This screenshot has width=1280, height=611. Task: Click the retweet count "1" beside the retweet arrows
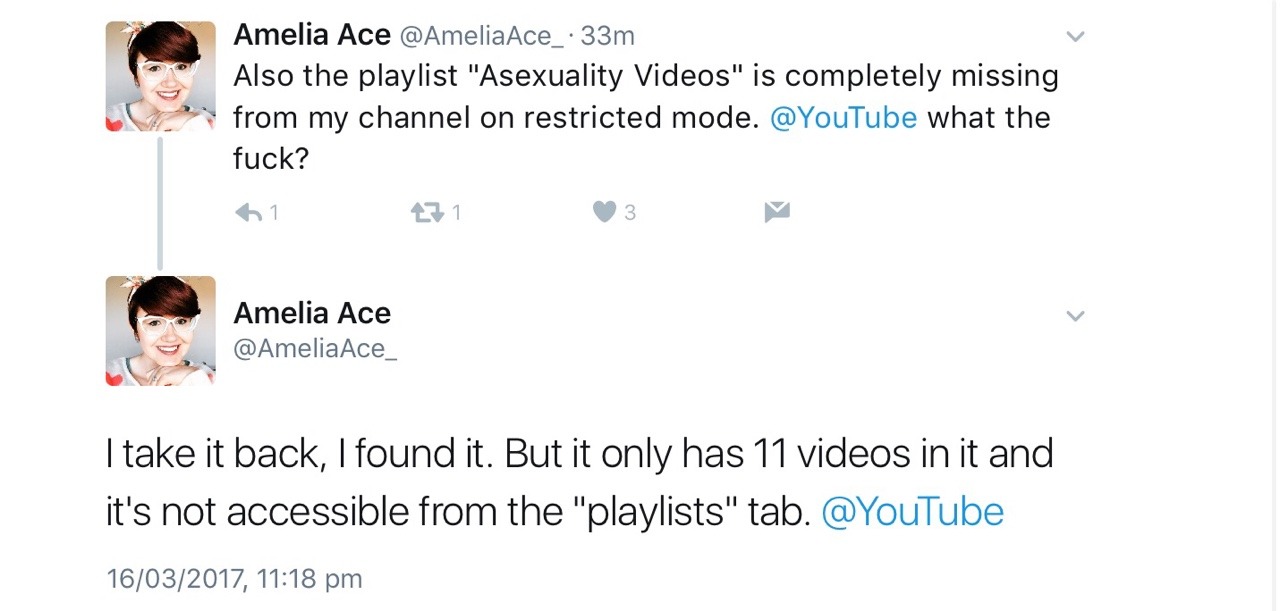(456, 213)
